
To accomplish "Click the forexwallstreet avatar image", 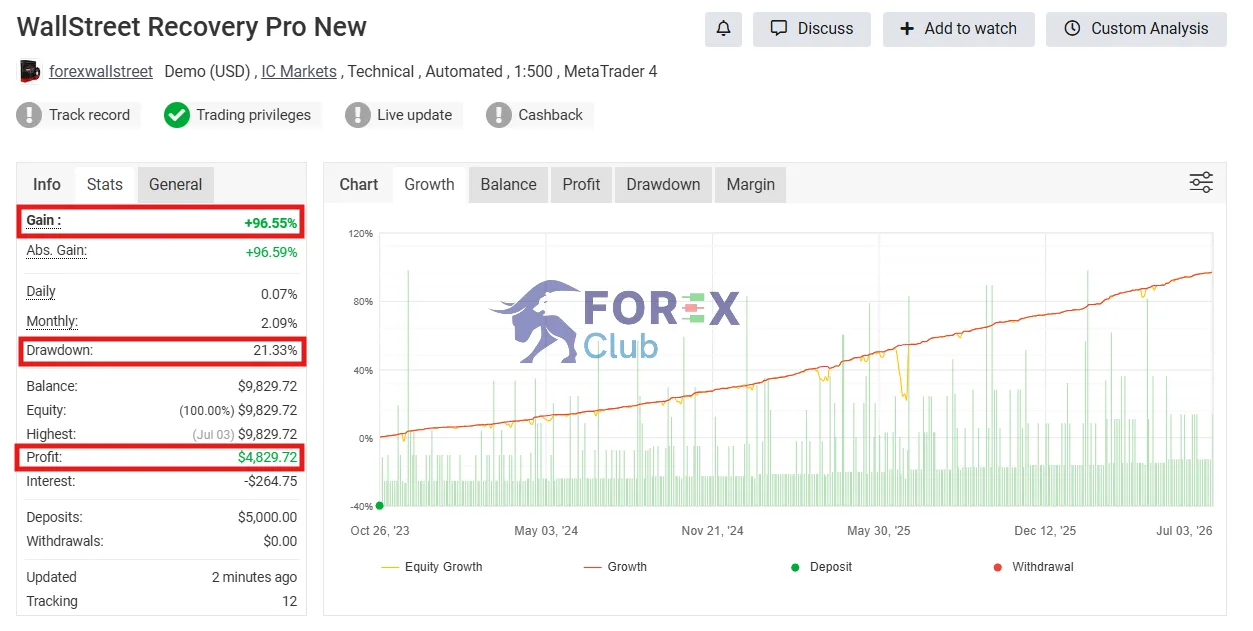I will pos(30,72).
